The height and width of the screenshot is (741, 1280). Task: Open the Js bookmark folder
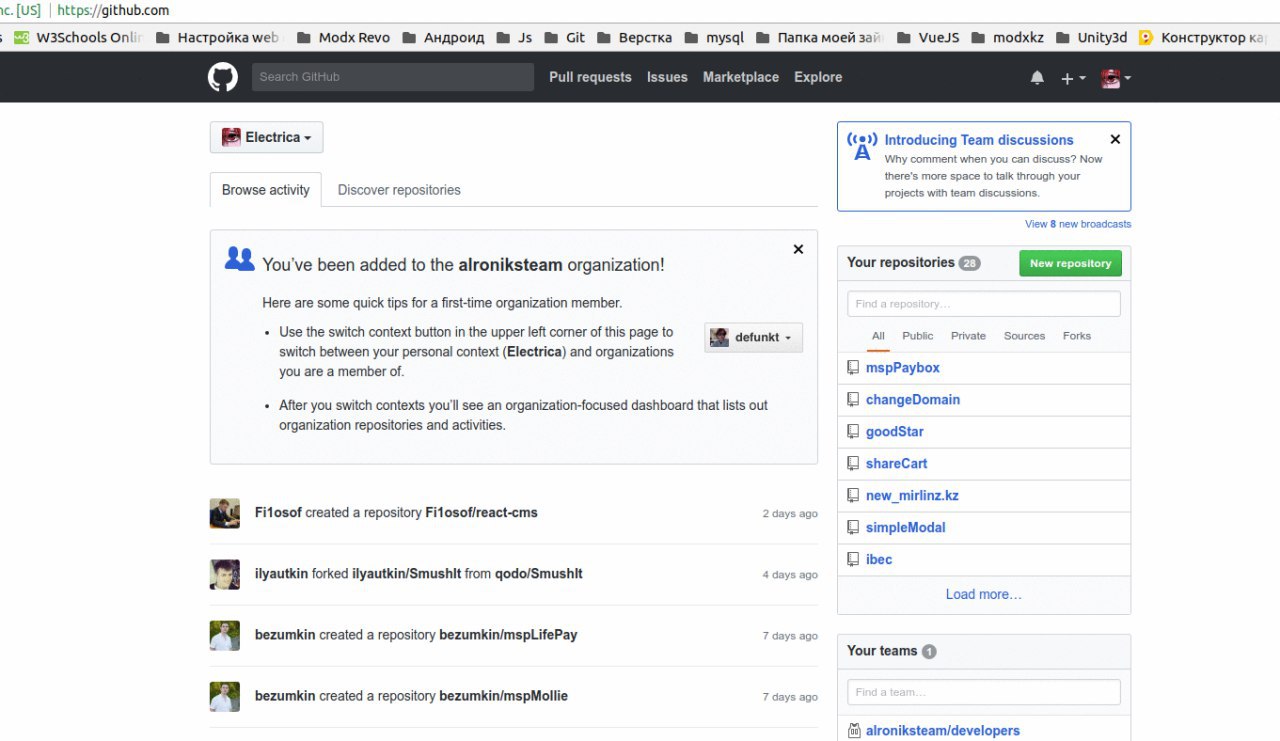(x=514, y=38)
